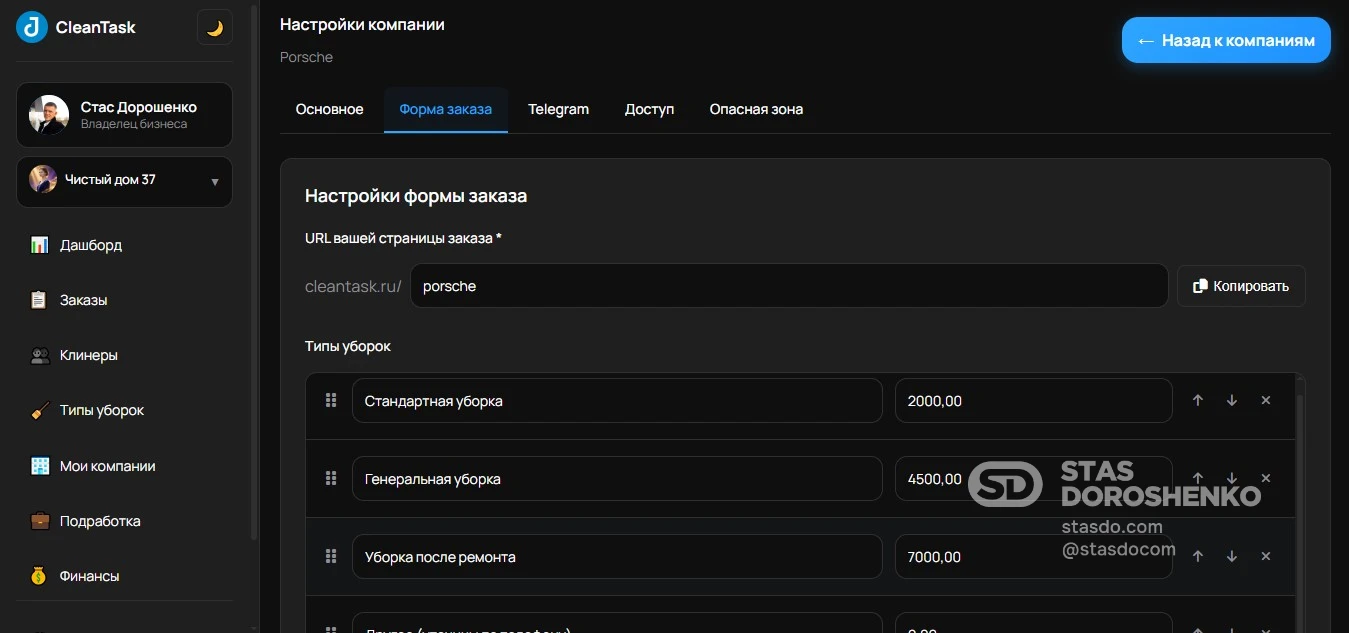Click the Назад к компаниям button
Image resolution: width=1349 pixels, height=633 pixels.
coord(1225,40)
